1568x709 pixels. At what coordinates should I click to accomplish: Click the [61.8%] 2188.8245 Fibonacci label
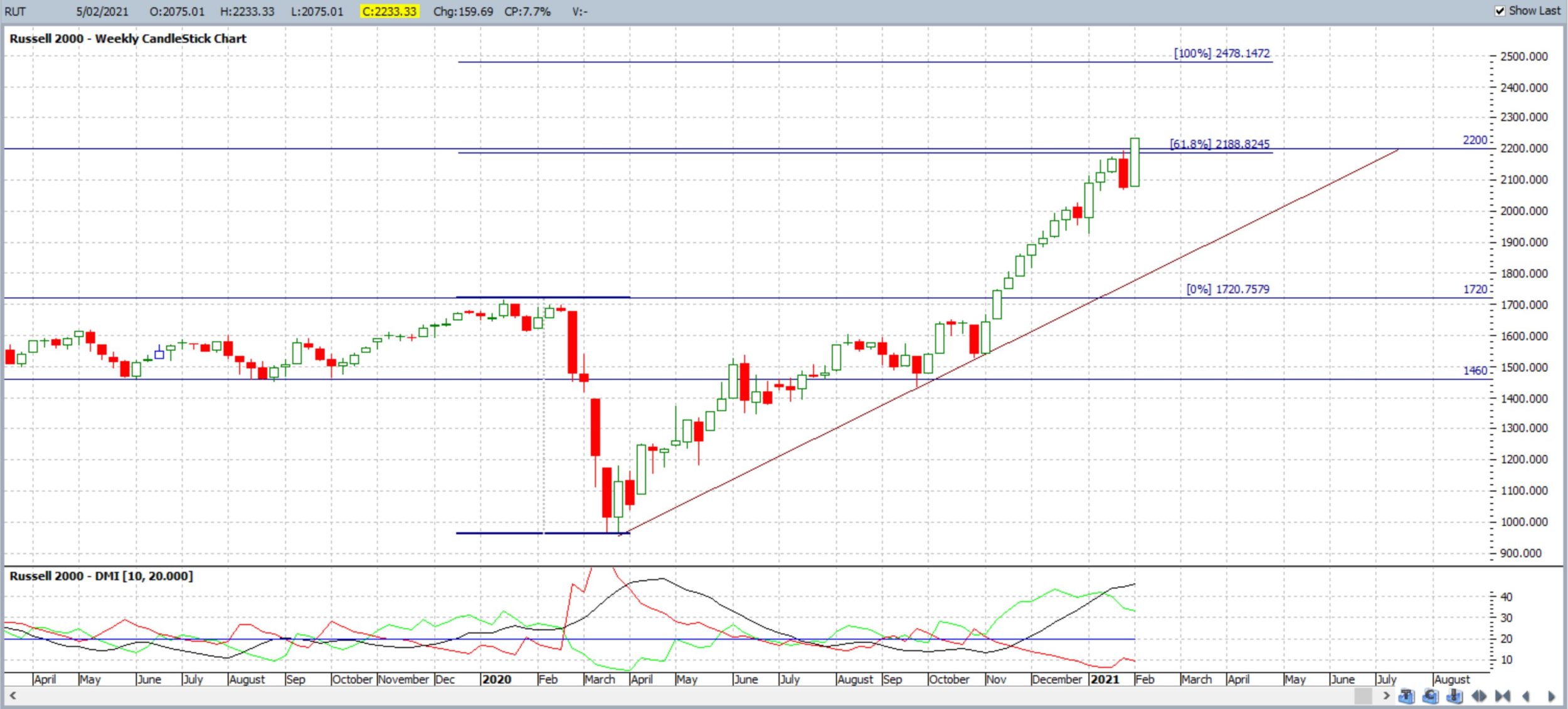1219,144
